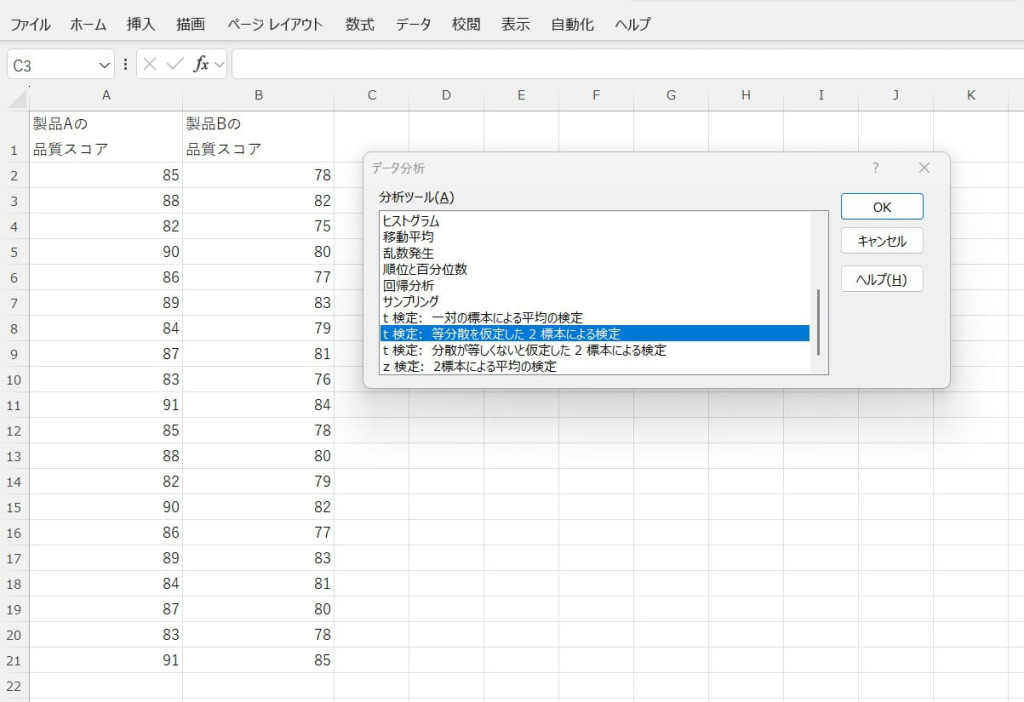The width and height of the screenshot is (1024, 702).
Task: Close the データ分析 dialog
Action: coord(924,168)
